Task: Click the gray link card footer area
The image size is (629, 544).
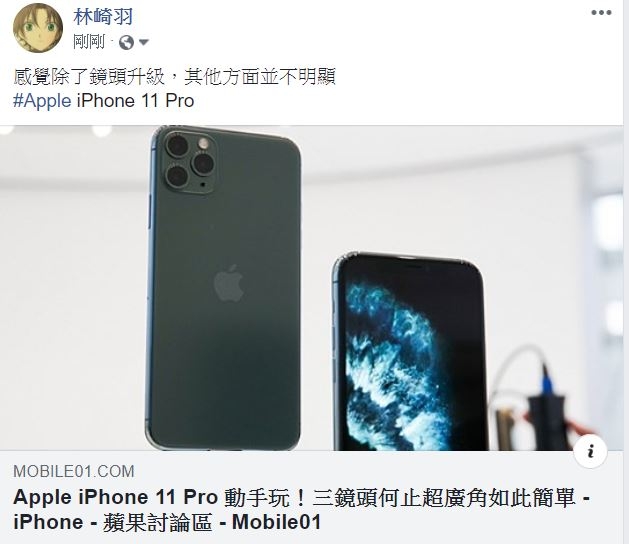Action: 312,497
